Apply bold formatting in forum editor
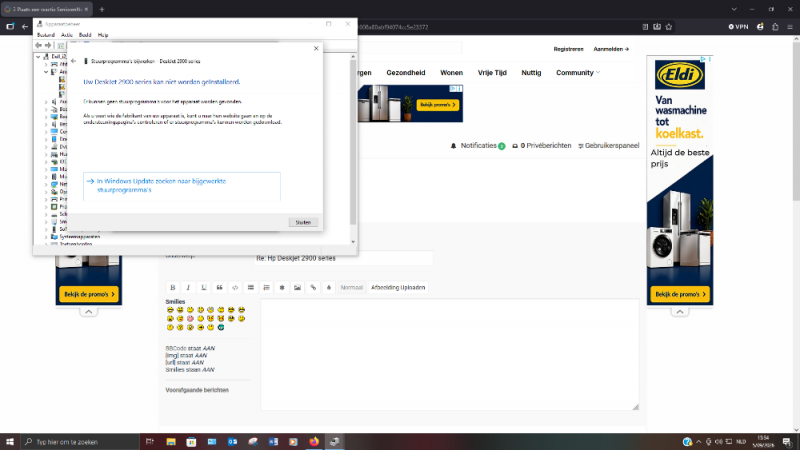 (x=172, y=287)
